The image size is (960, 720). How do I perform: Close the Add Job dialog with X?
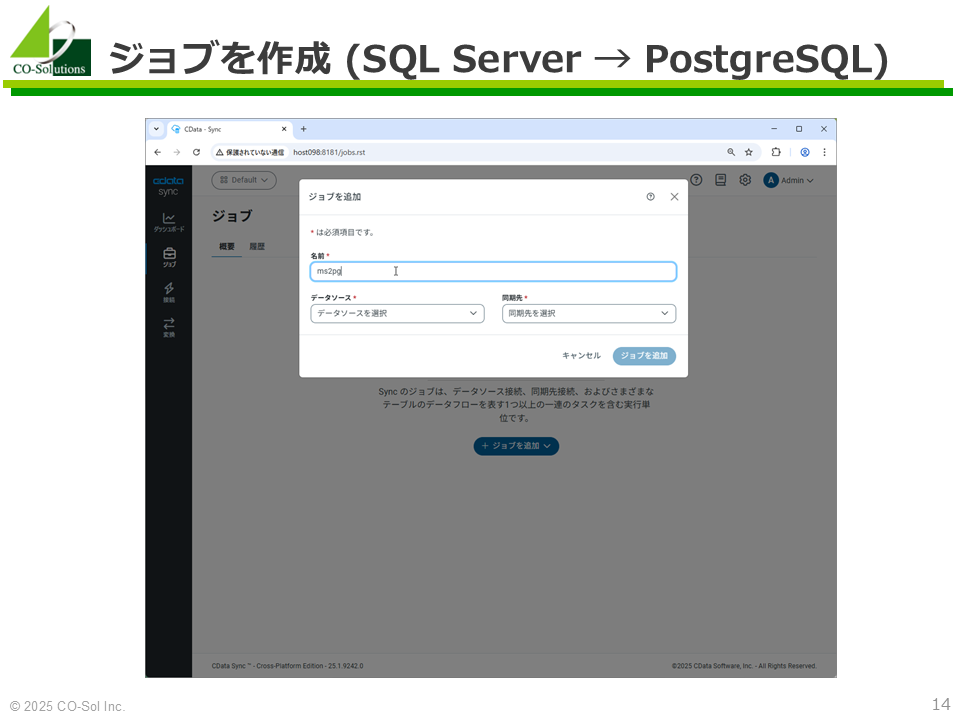click(x=674, y=197)
